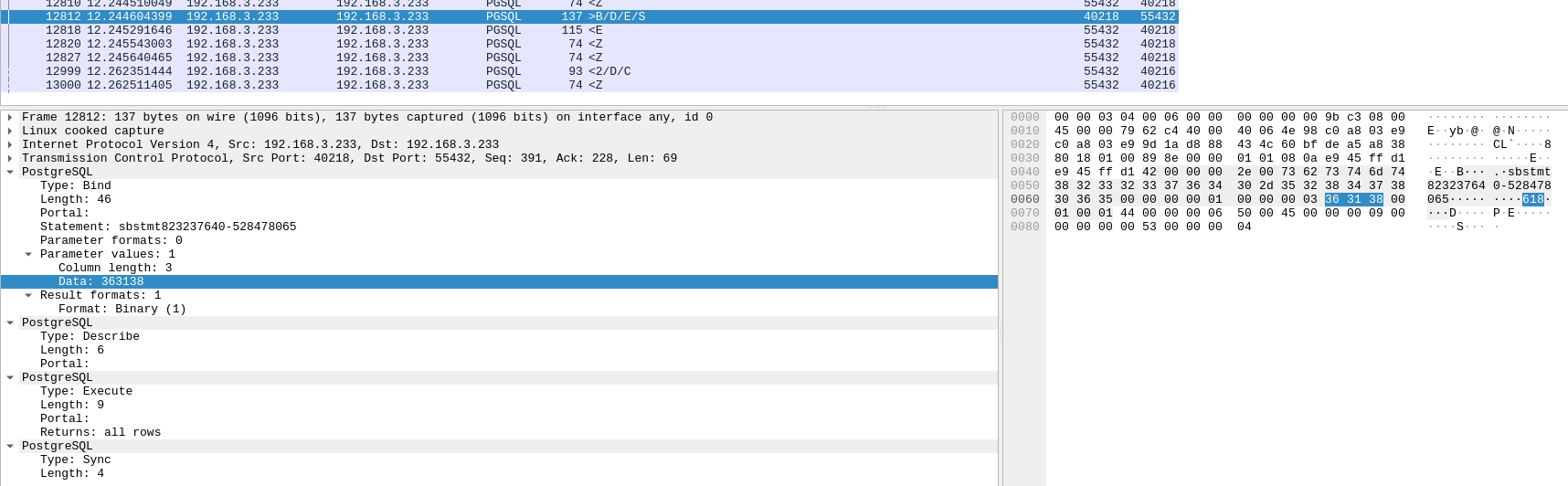Screen dimensions: 1568x486
Task: Click the Type: Describe field
Action: click(90, 336)
